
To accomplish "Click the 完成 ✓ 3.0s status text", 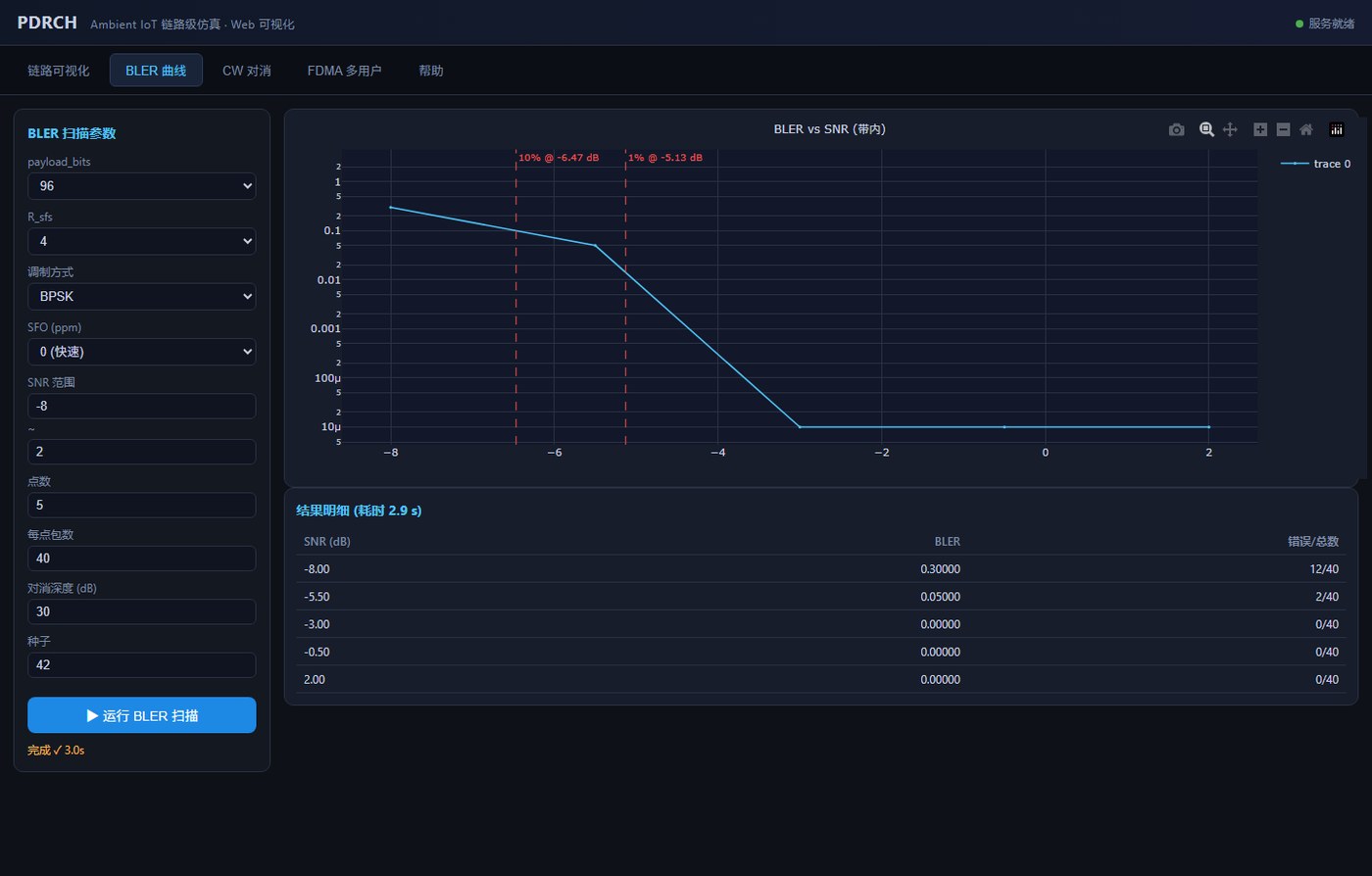I will [x=56, y=750].
